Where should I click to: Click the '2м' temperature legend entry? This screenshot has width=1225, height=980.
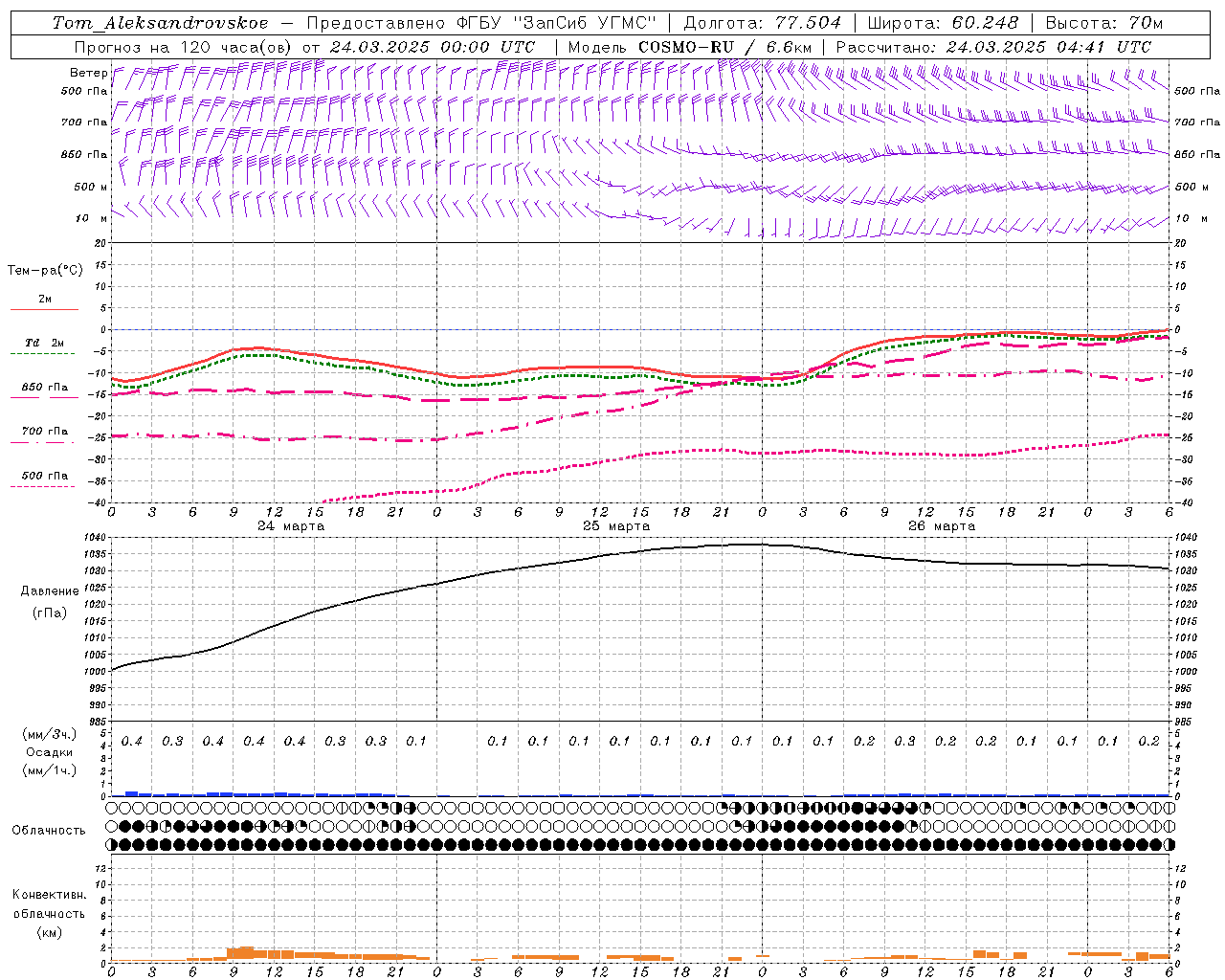45,300
